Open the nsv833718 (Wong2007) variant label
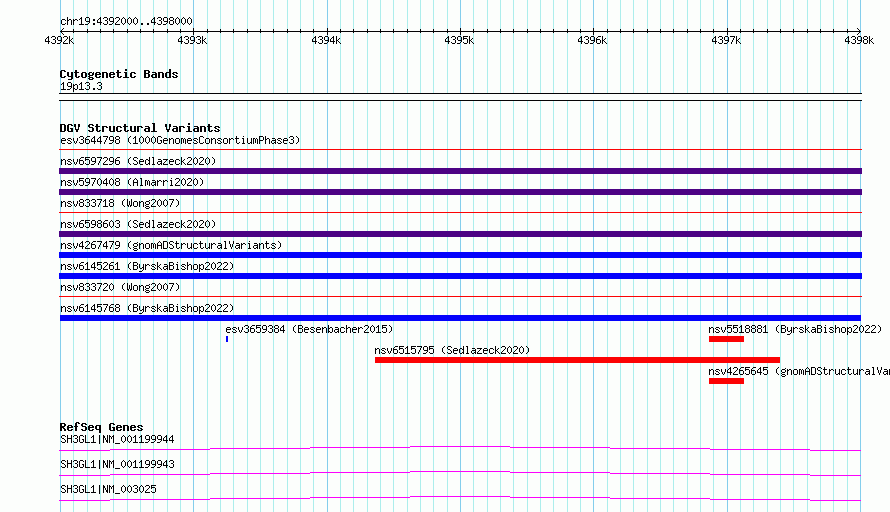 [120, 203]
